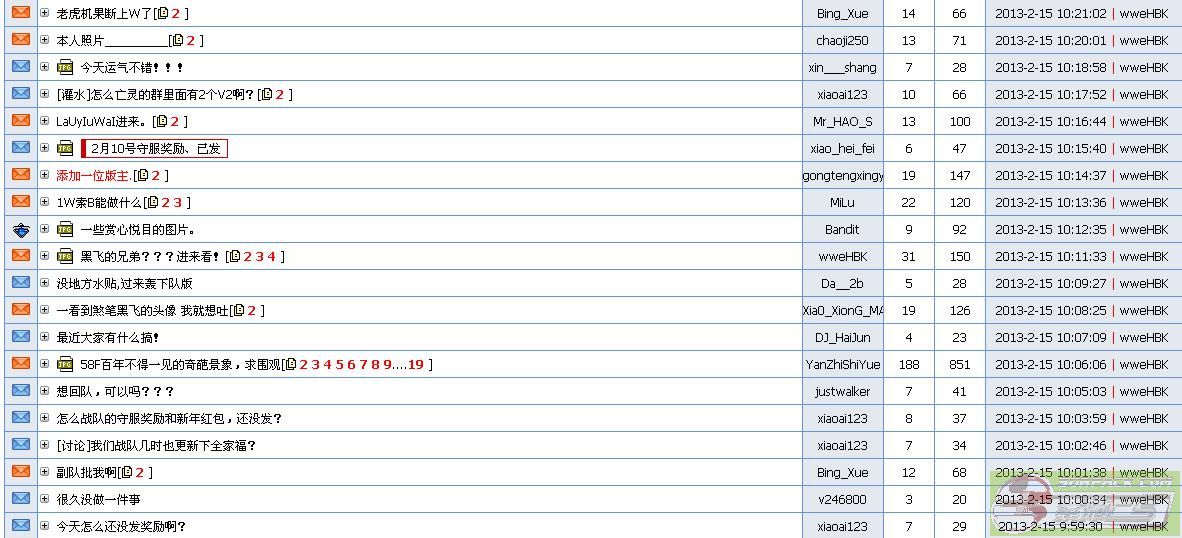Expand the 想回队，可以吗 thread preview

[45, 391]
